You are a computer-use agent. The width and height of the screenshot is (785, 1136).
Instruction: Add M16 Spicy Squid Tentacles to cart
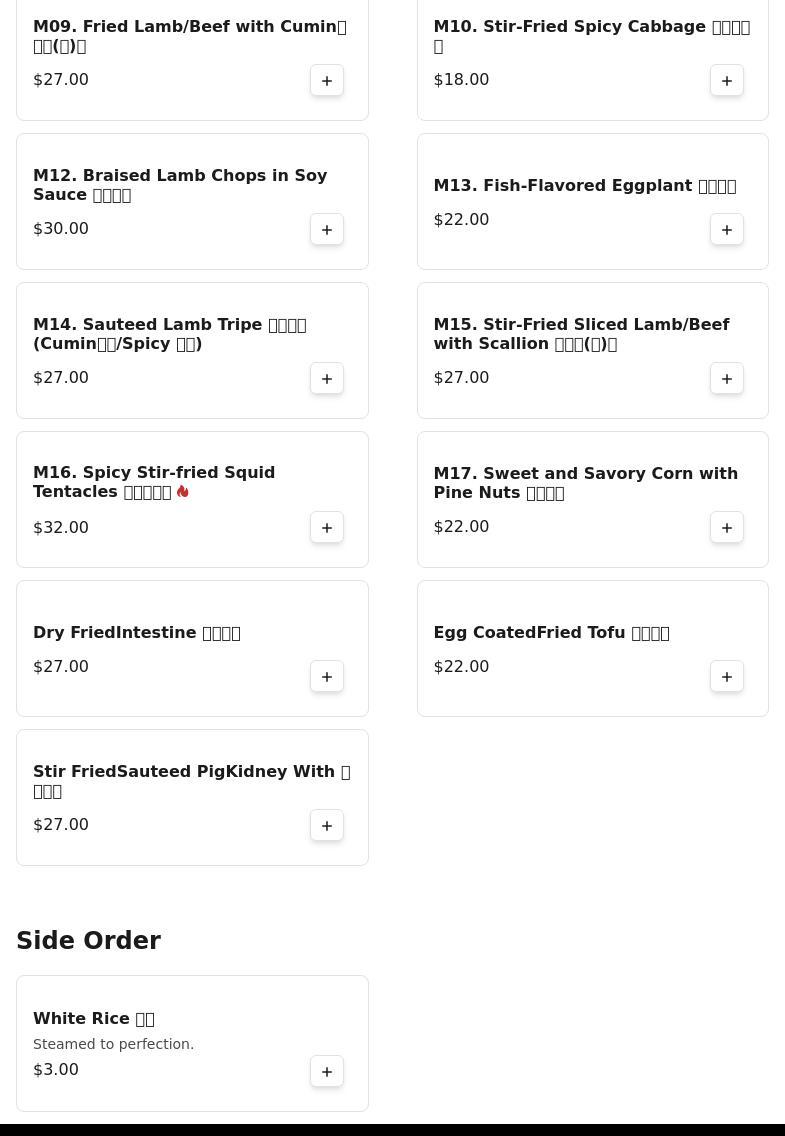tap(327, 527)
